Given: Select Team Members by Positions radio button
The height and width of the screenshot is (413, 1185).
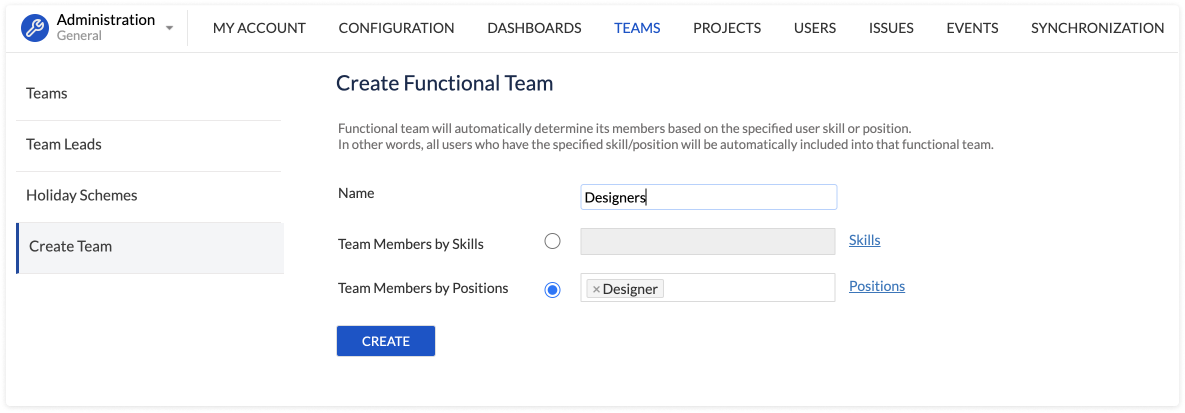Looking at the screenshot, I should 552,289.
